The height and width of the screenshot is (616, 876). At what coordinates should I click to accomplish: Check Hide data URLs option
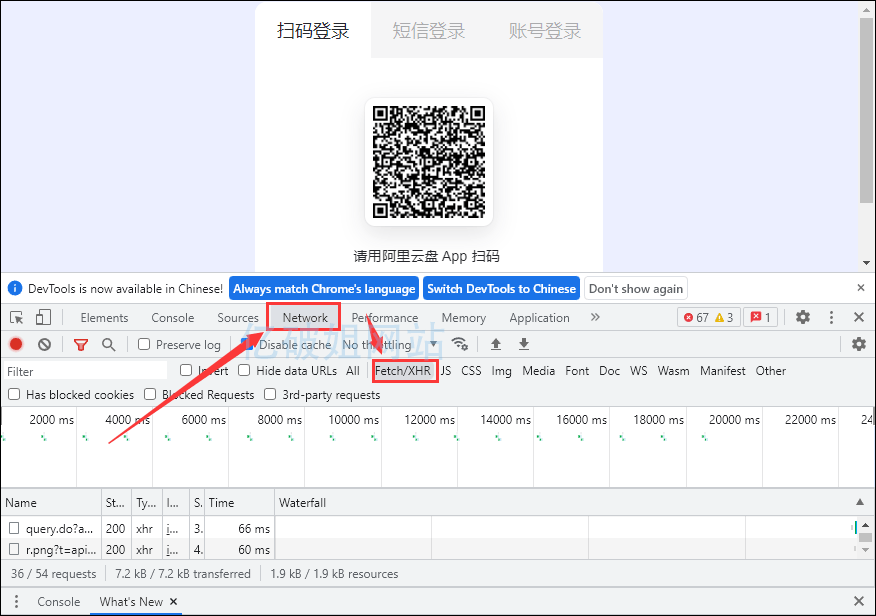coord(244,370)
